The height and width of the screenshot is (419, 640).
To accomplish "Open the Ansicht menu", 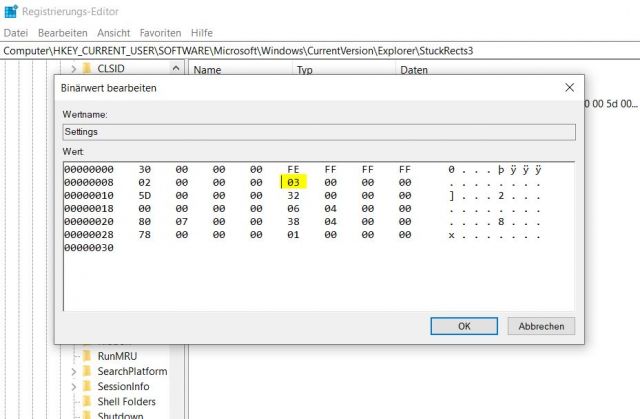I will [x=113, y=33].
